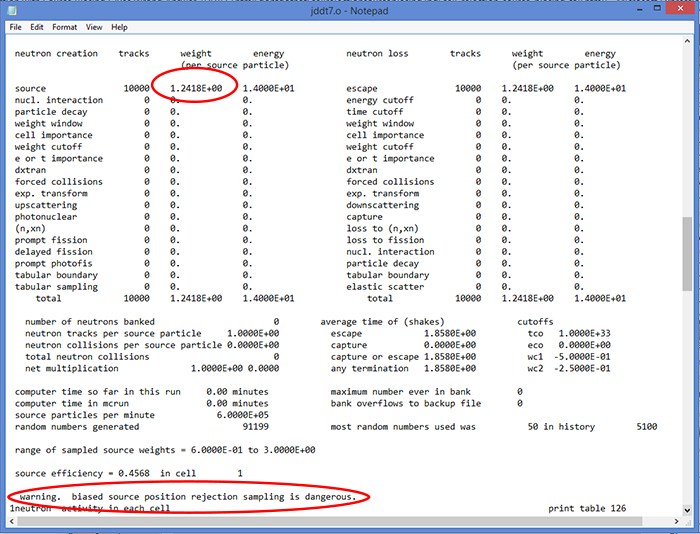Image resolution: width=700 pixels, height=534 pixels.
Task: Click the vertical scrollbar down arrow
Action: 687,511
